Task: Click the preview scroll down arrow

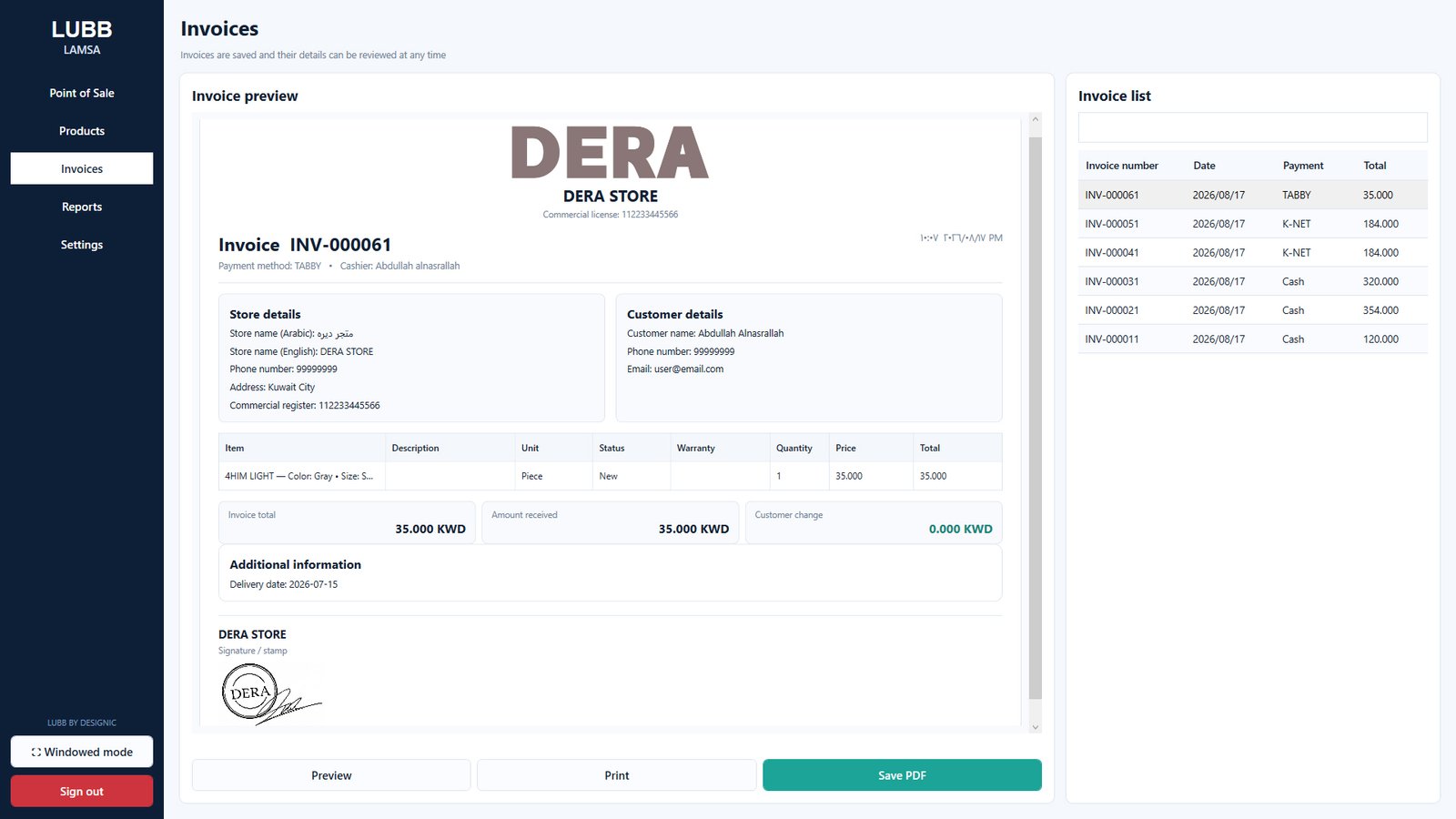Action: click(1035, 727)
